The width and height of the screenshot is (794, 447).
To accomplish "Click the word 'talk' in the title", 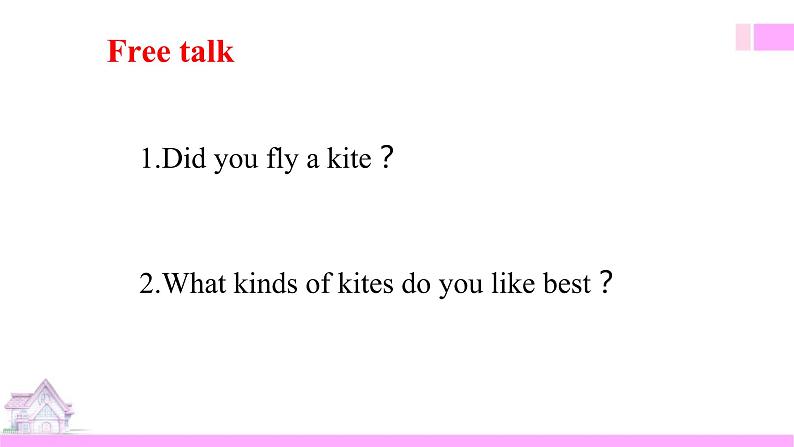I will 207,51.
